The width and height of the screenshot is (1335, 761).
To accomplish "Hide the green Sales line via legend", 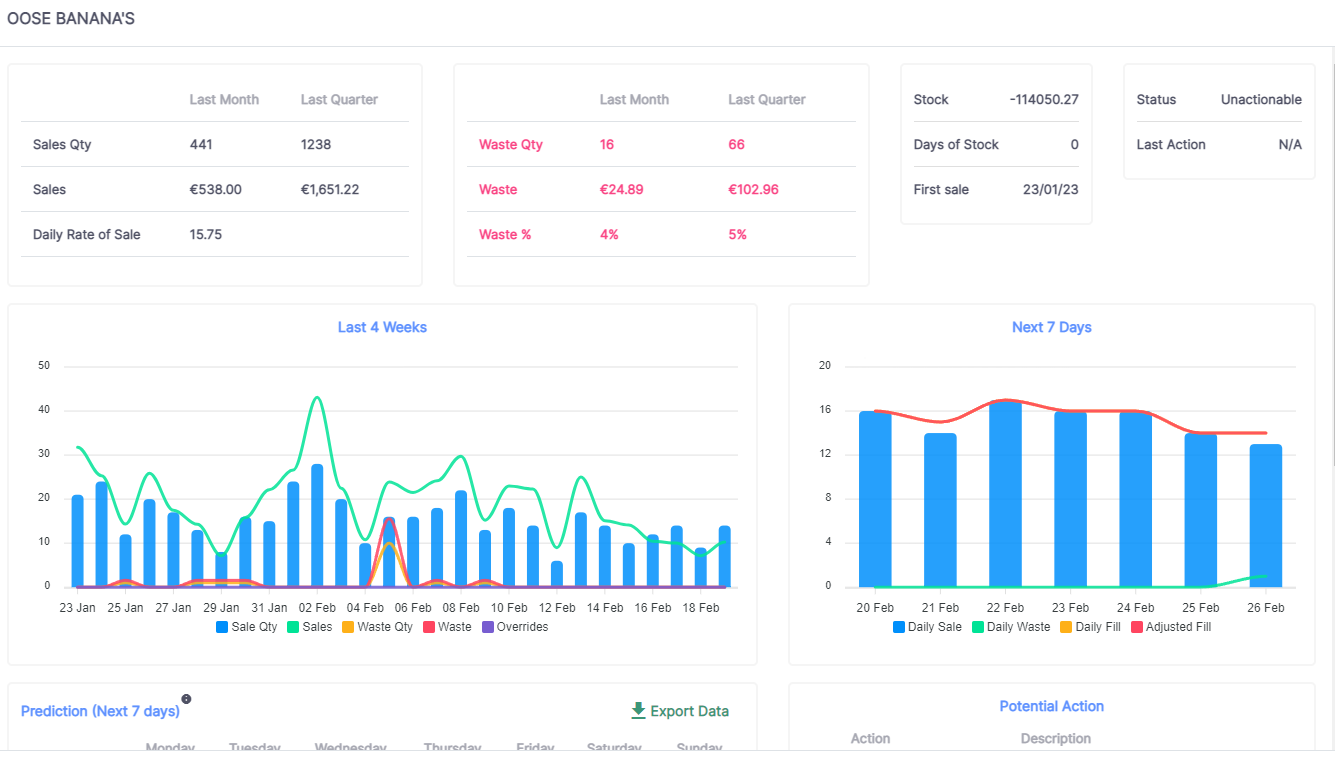I will click(309, 627).
